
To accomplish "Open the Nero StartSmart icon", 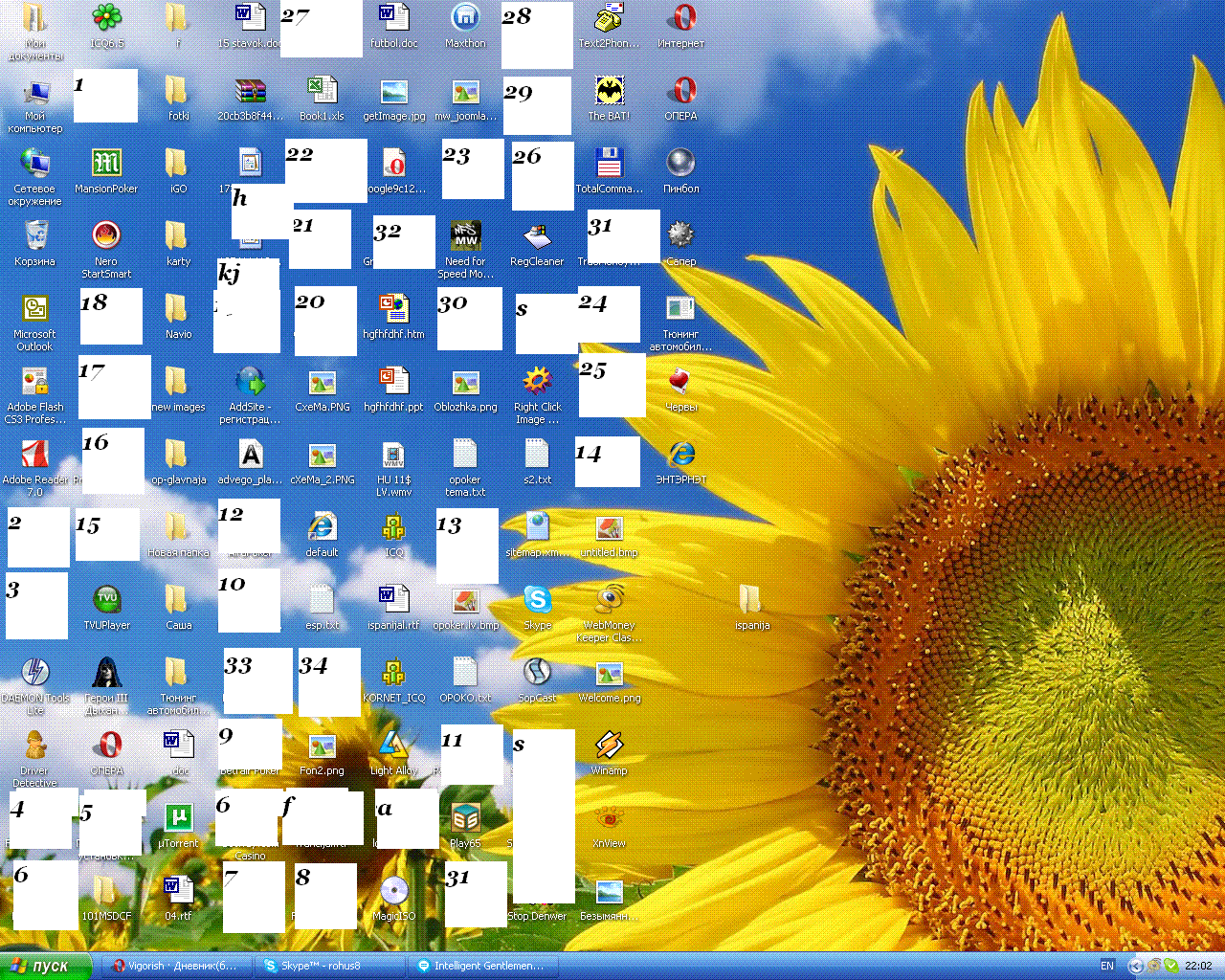I will coord(106,237).
